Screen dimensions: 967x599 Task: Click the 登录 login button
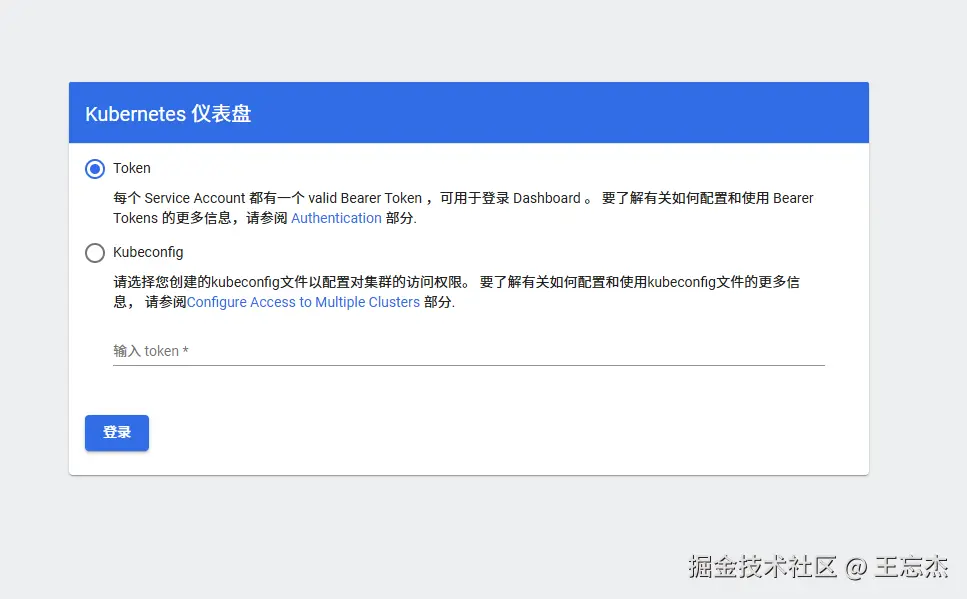(x=117, y=432)
